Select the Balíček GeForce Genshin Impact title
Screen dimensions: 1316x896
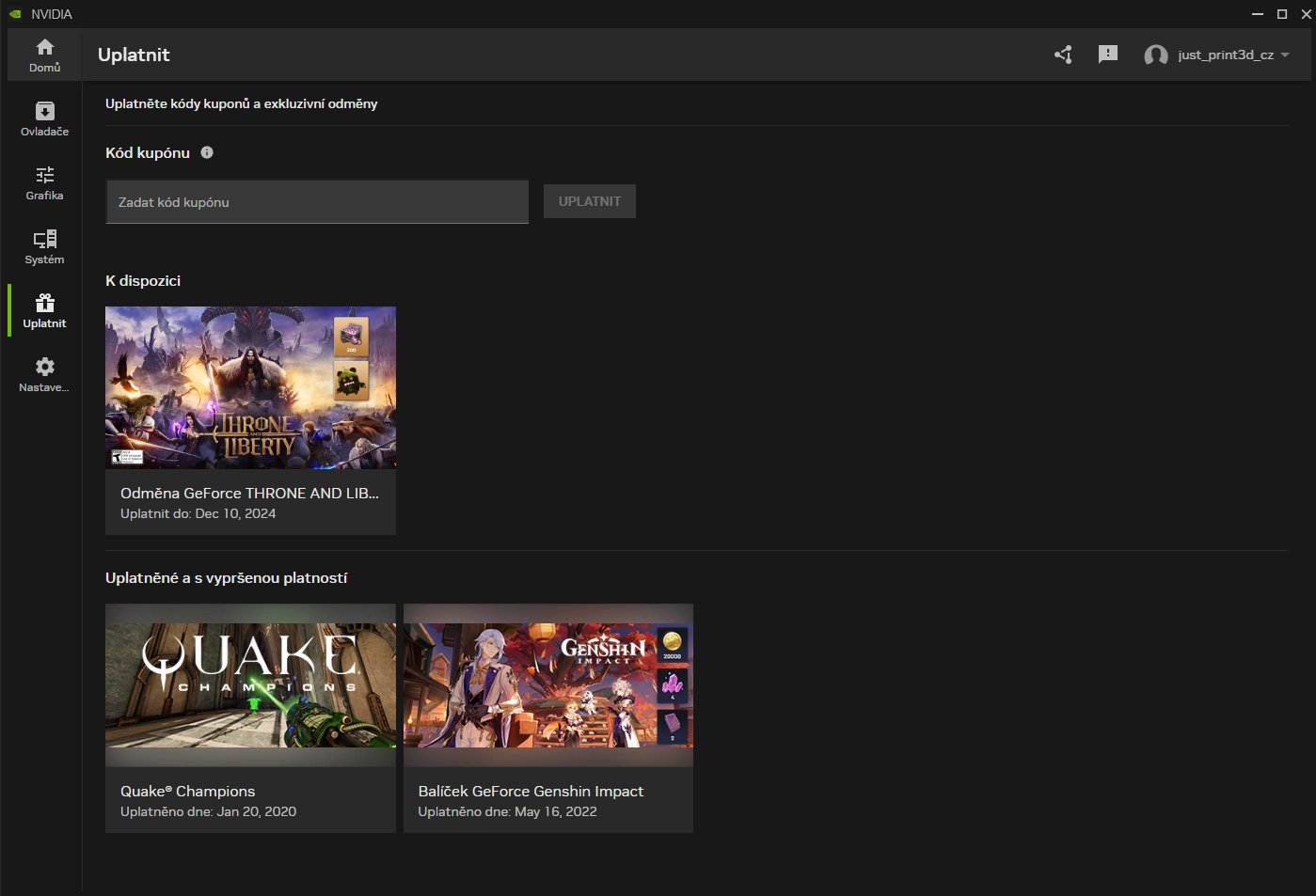tap(531, 792)
